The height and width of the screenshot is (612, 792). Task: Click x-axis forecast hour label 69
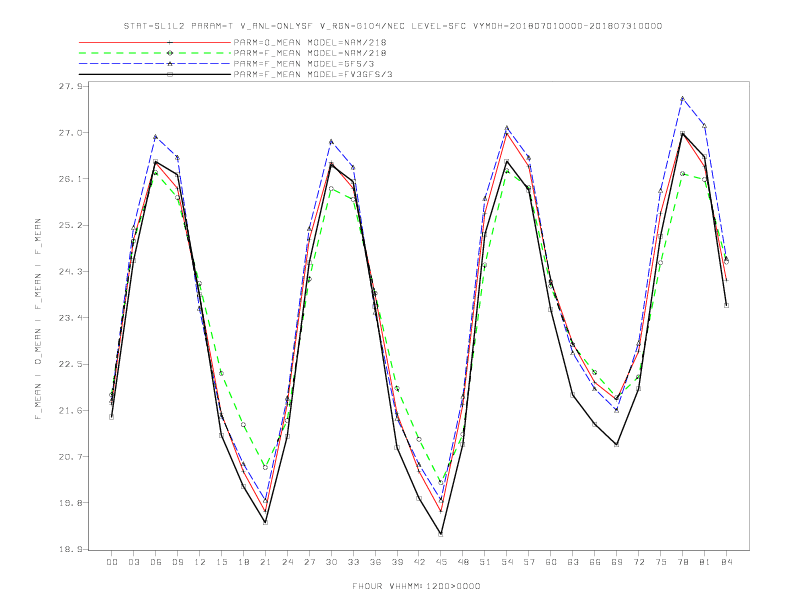[617, 562]
